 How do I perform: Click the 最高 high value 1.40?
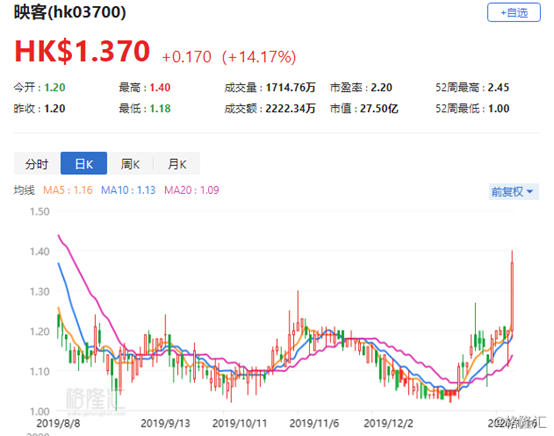pyautogui.click(x=145, y=87)
